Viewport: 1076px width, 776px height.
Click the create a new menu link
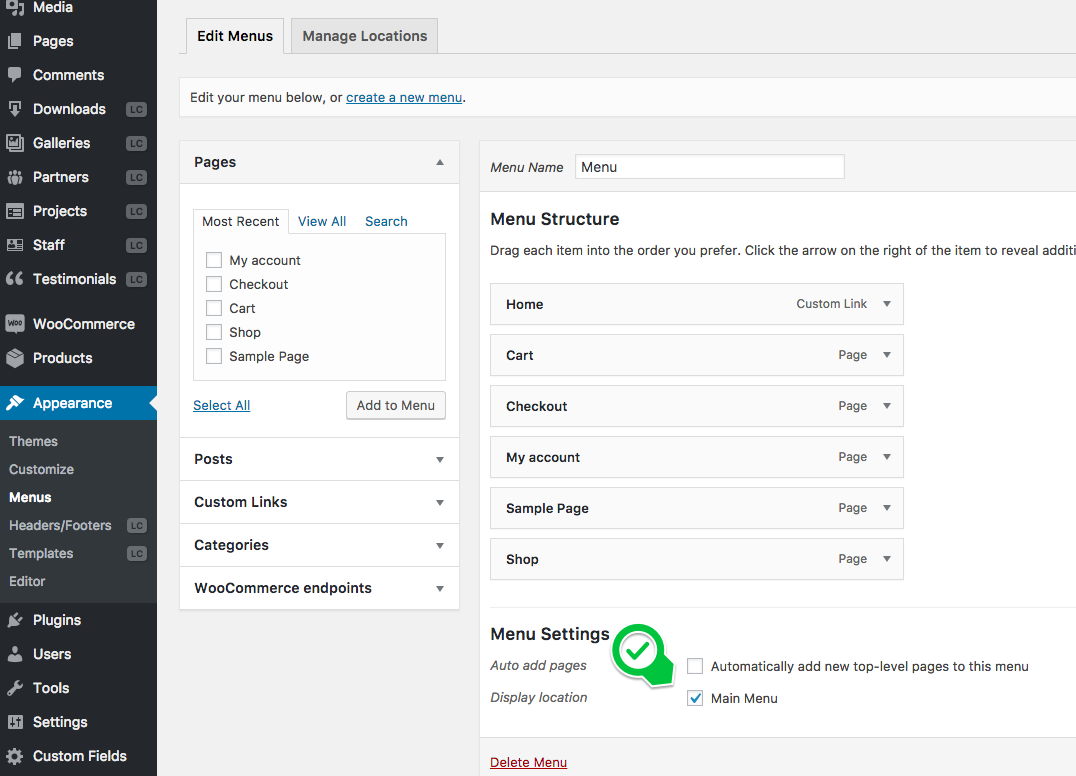(x=404, y=97)
